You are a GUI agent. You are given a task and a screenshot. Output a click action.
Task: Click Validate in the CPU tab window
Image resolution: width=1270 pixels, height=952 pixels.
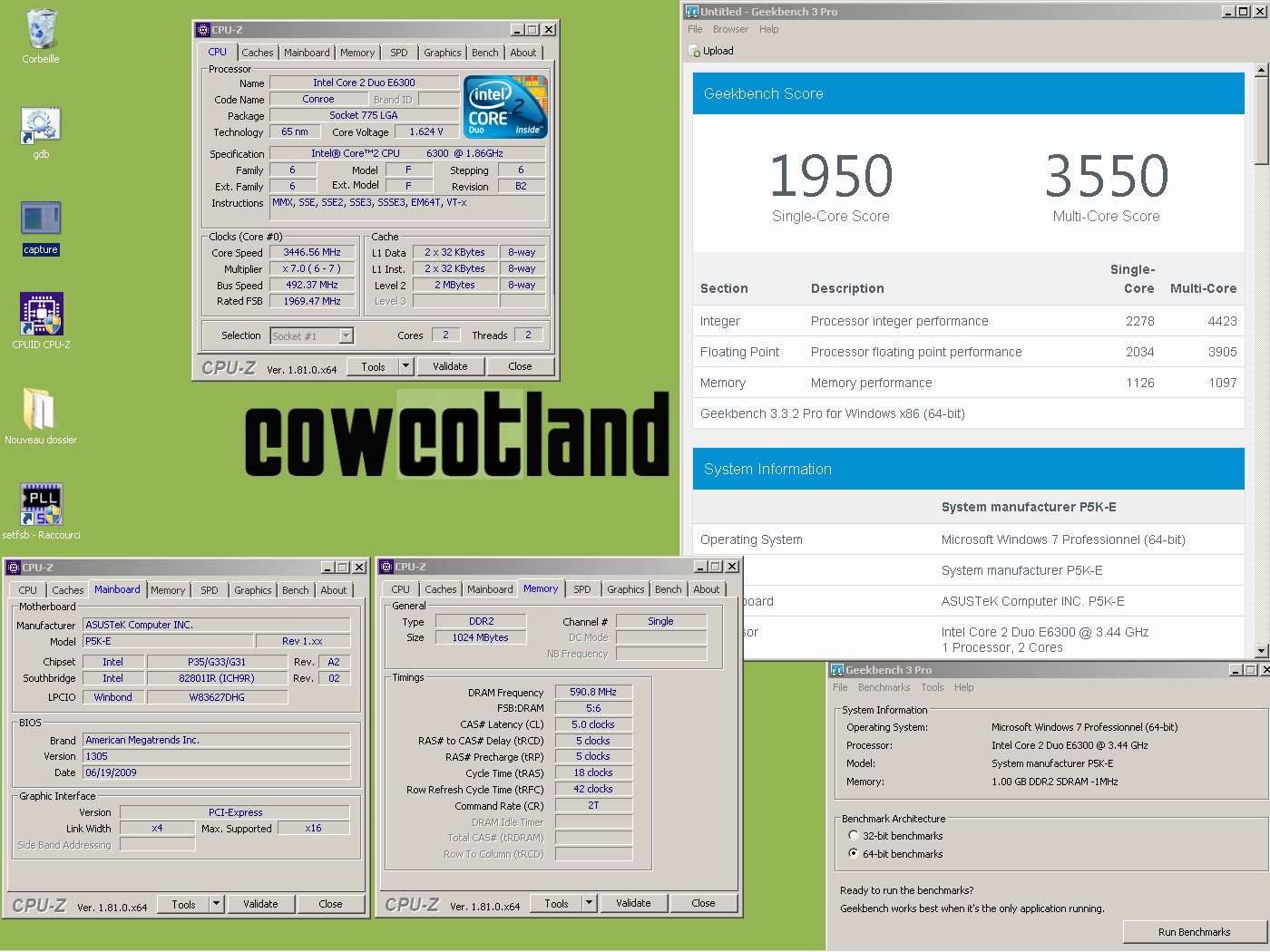click(x=450, y=367)
